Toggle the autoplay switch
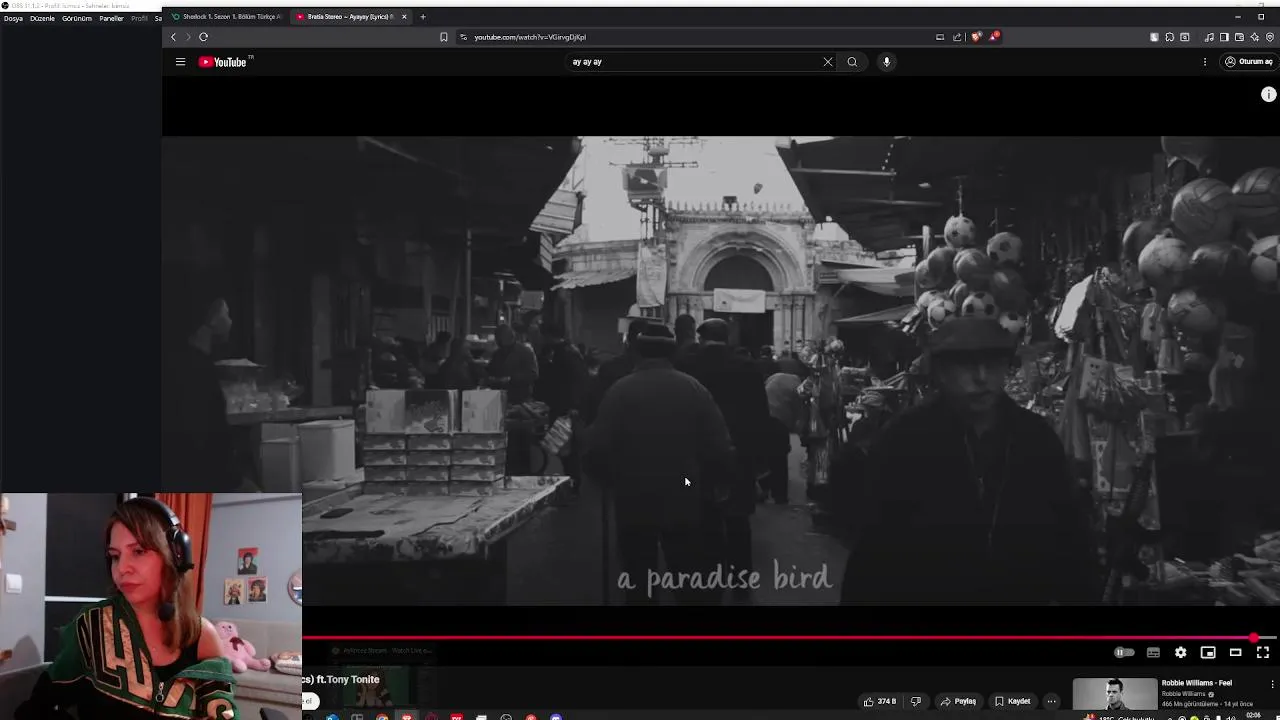Image resolution: width=1280 pixels, height=720 pixels. tap(1125, 652)
